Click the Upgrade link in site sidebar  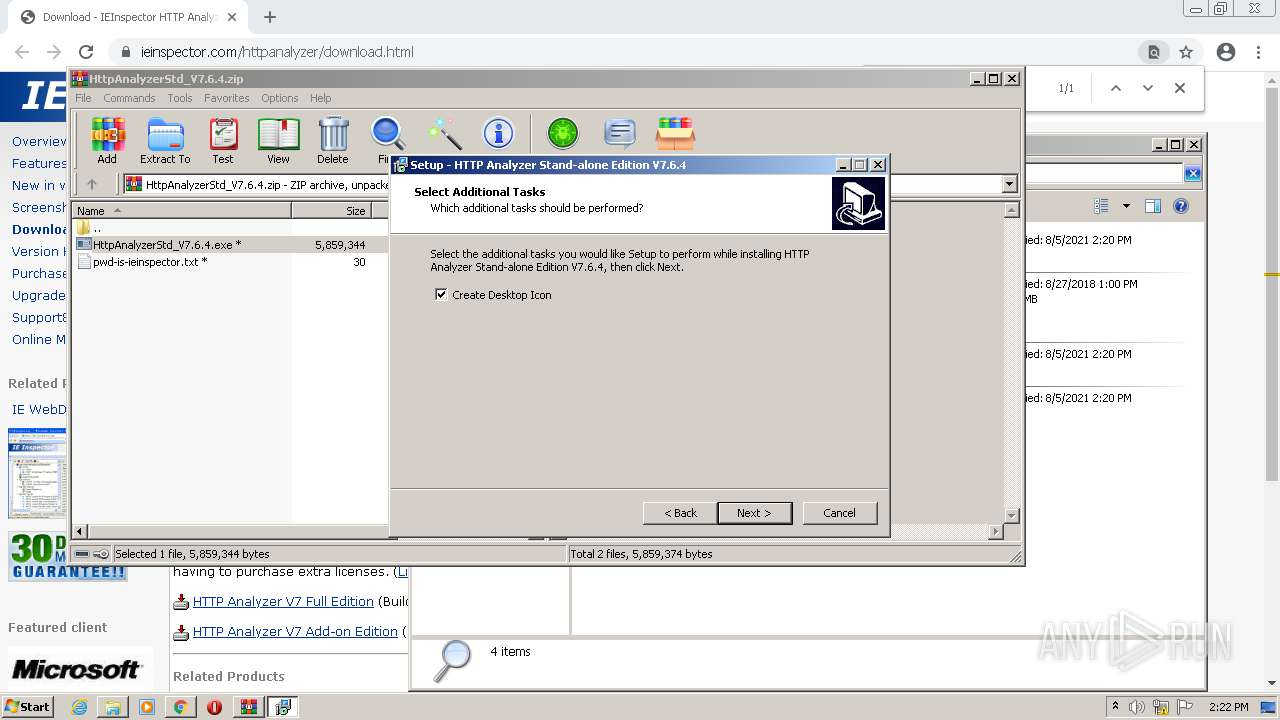pyautogui.click(x=39, y=295)
